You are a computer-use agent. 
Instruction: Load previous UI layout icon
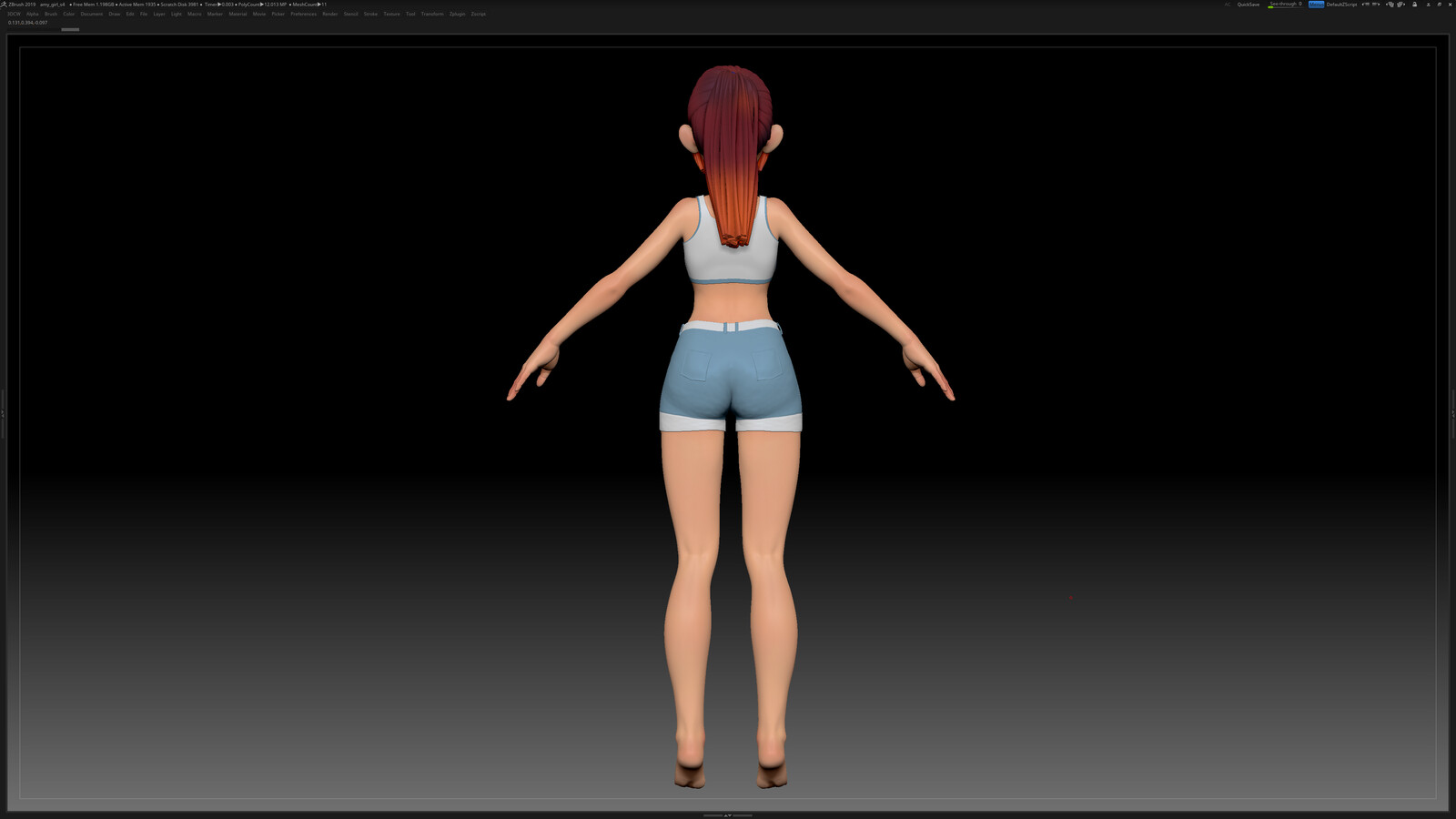tap(1366, 5)
